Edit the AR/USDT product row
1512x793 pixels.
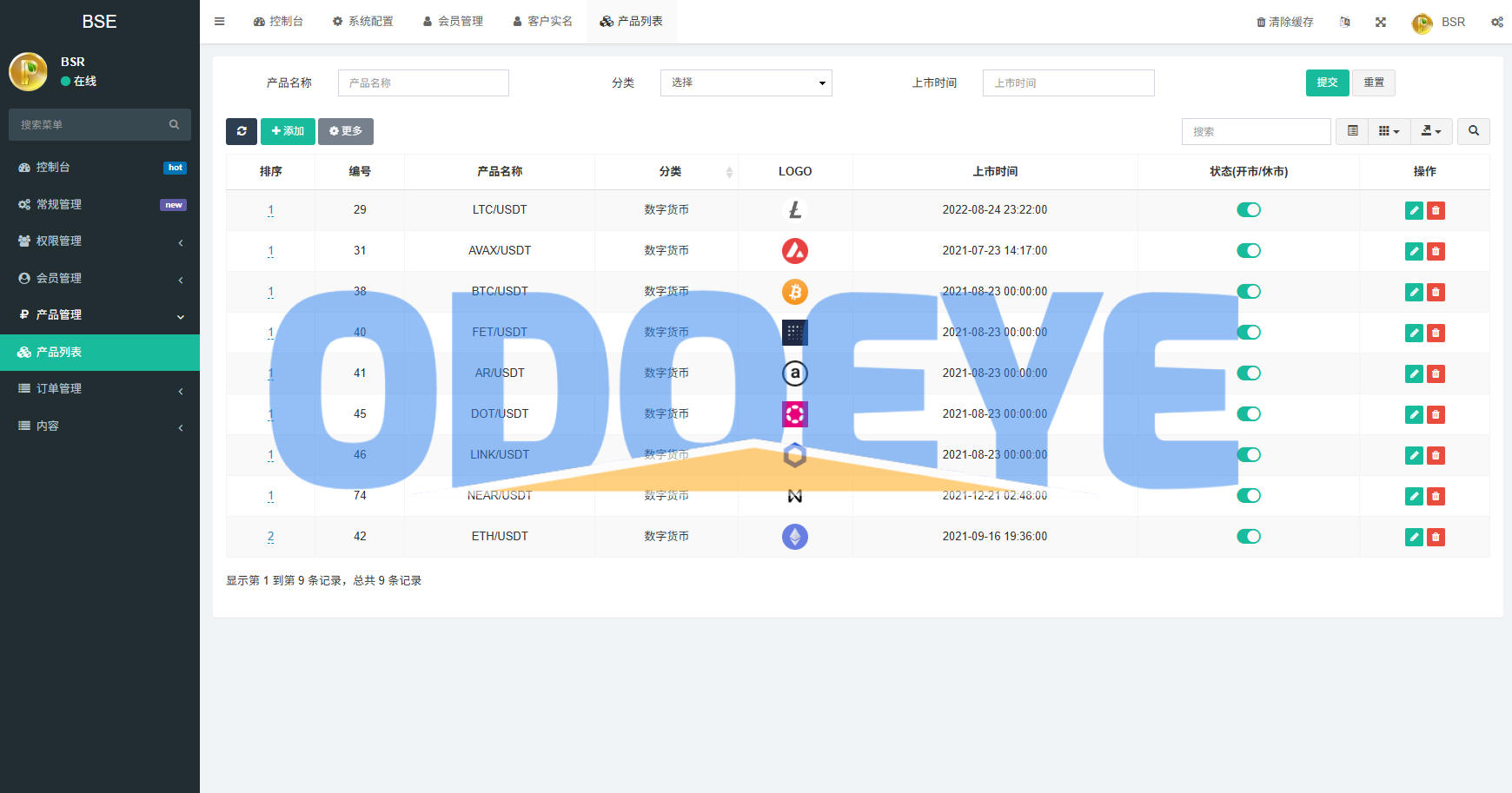pos(1414,373)
